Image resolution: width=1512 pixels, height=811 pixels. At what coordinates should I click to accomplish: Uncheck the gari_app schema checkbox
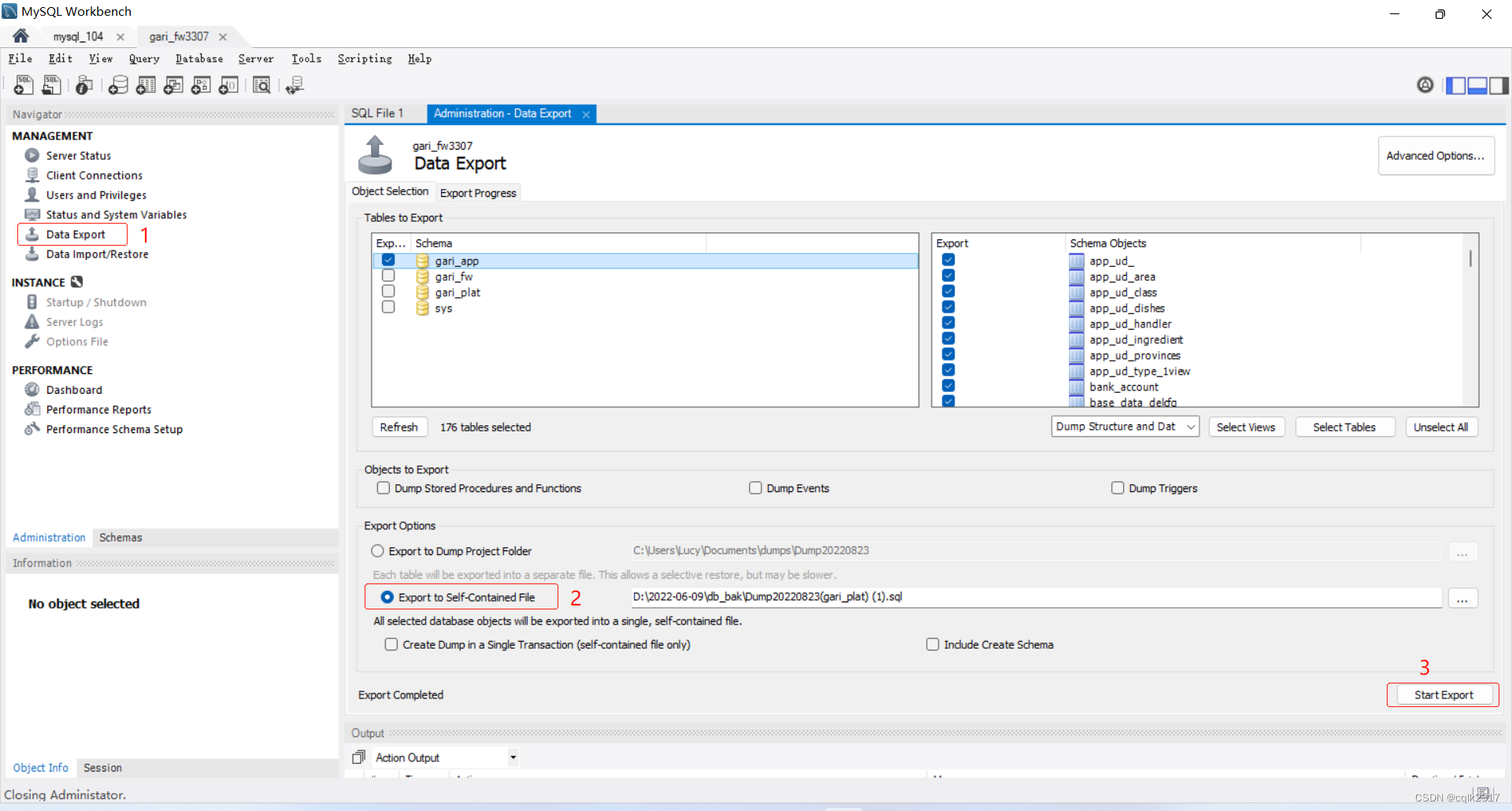(388, 260)
